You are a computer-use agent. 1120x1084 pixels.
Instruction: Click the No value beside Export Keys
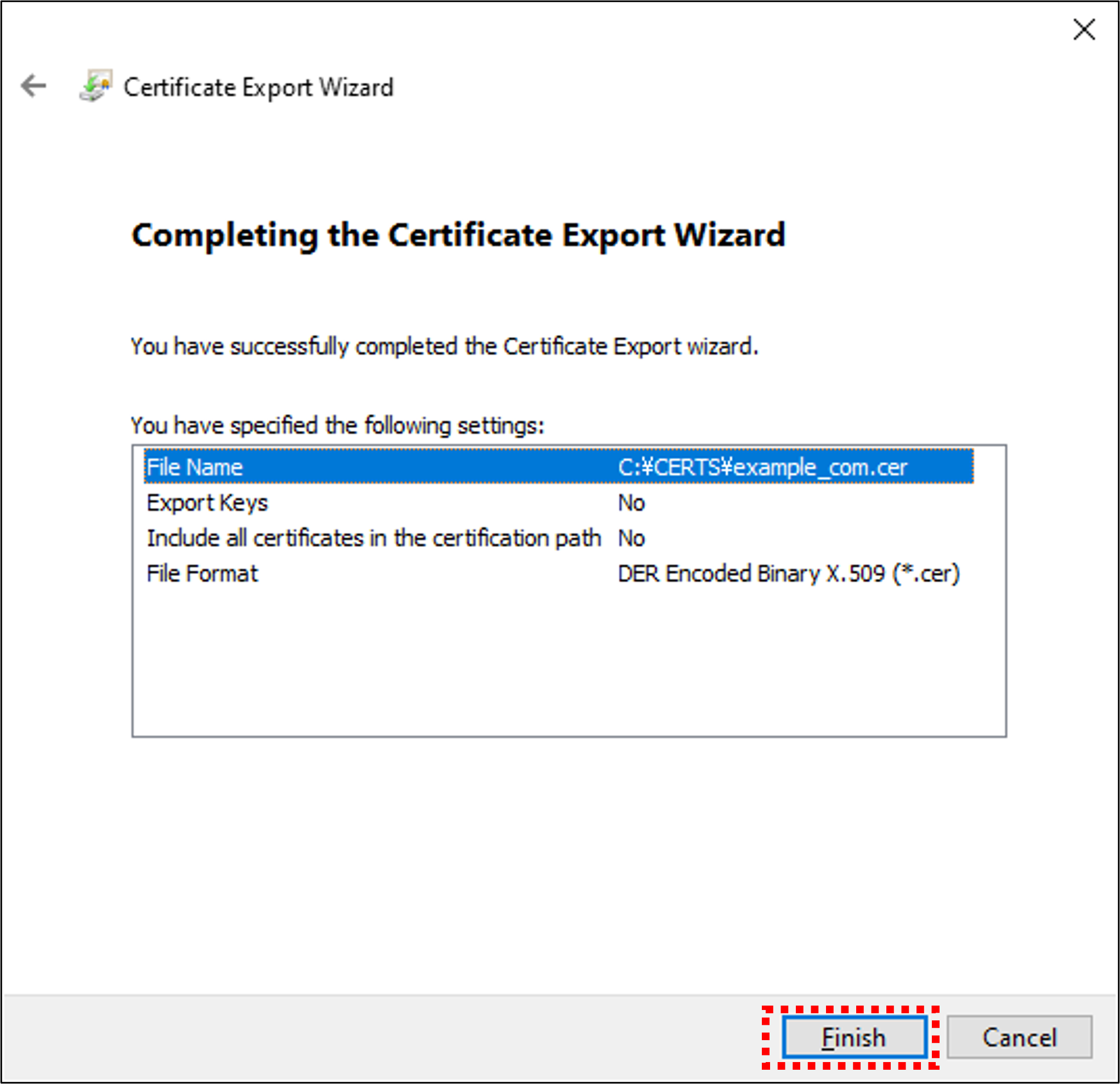coord(631,503)
